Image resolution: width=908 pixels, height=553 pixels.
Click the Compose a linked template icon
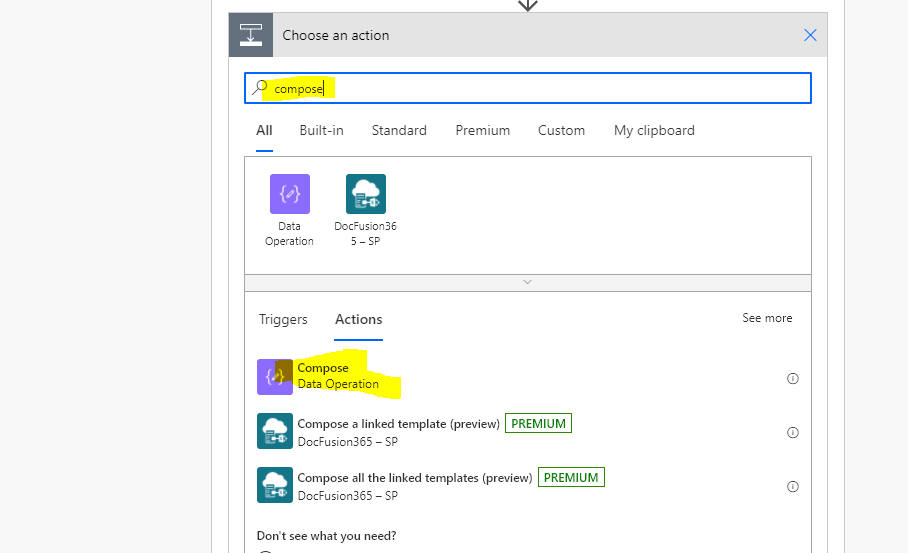pyautogui.click(x=275, y=431)
